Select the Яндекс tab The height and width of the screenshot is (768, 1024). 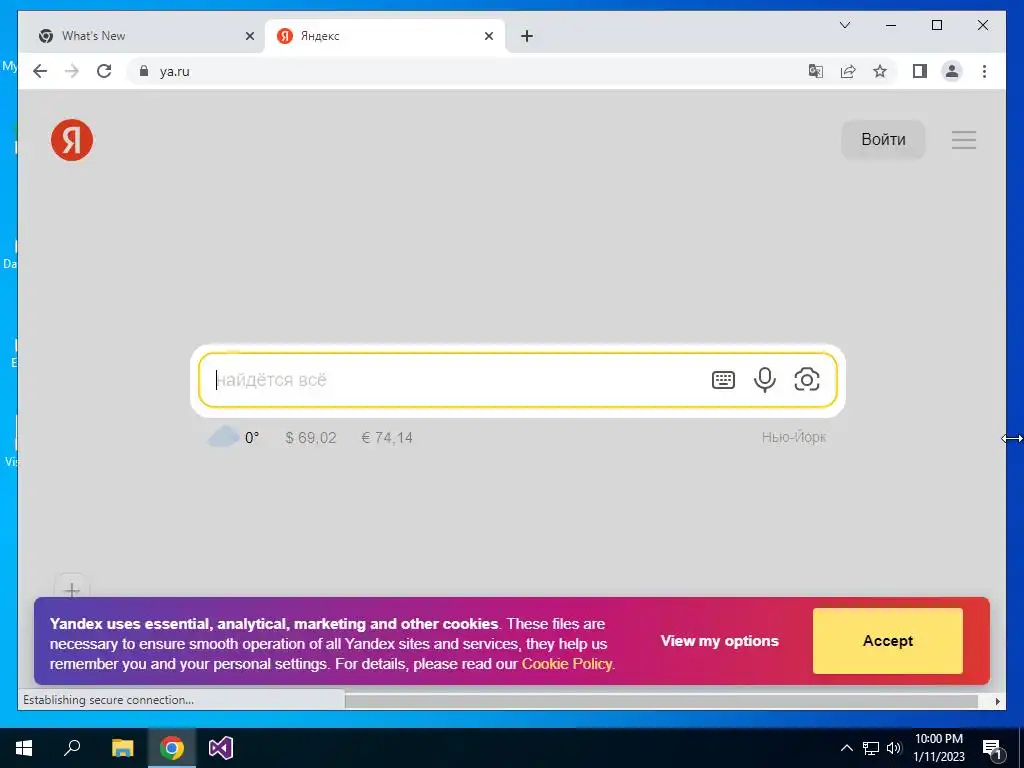(x=385, y=36)
